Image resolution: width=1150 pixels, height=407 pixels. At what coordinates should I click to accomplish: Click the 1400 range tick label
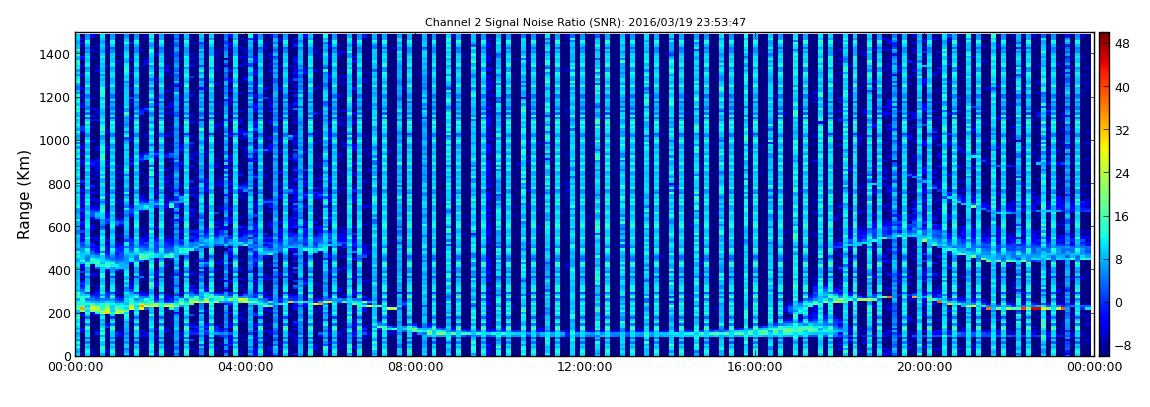pos(56,54)
